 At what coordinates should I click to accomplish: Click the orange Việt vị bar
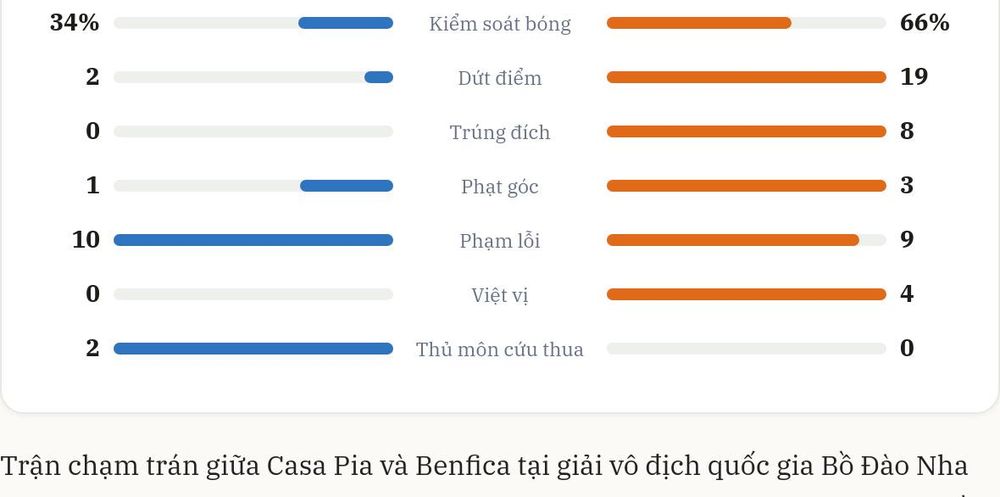(746, 294)
